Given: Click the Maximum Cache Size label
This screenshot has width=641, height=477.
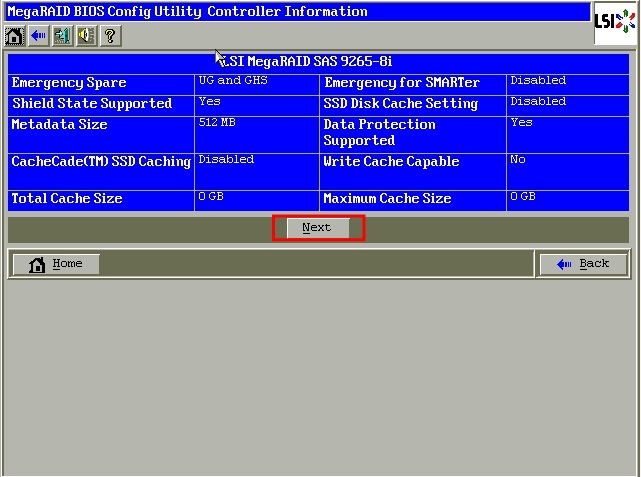Looking at the screenshot, I should [x=387, y=198].
